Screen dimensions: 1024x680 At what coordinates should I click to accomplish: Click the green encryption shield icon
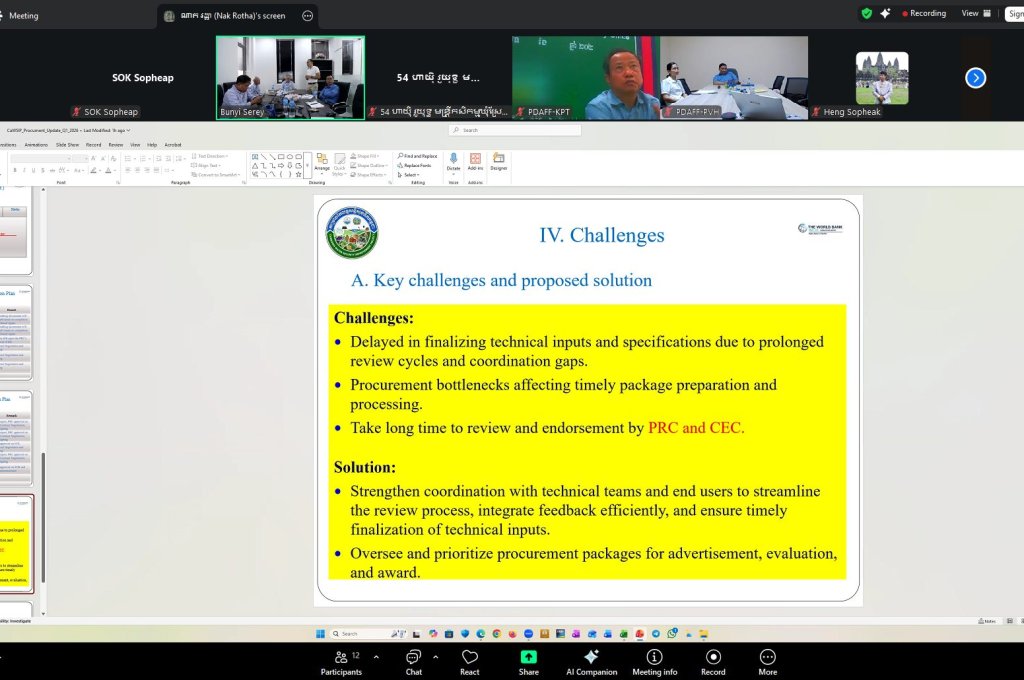[x=866, y=13]
